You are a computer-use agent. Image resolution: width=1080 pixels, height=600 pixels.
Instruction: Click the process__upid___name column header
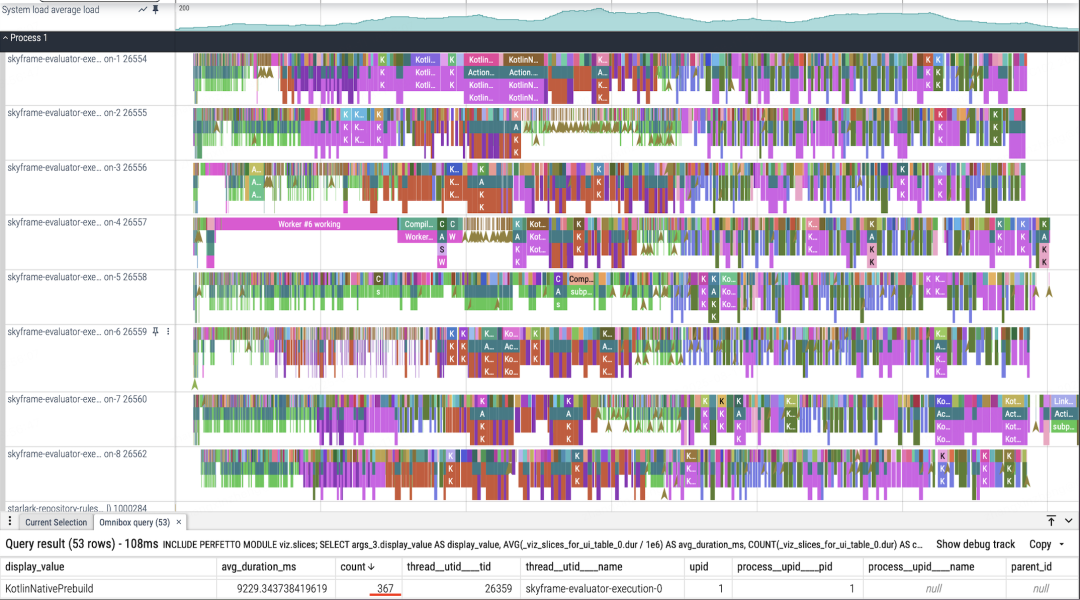coord(921,567)
